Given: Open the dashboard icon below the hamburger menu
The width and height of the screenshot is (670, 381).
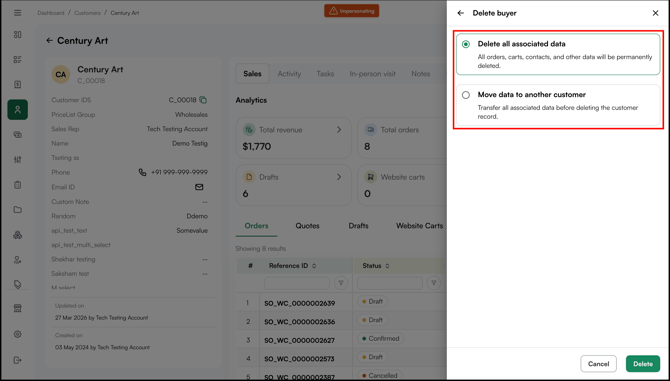Looking at the screenshot, I should pyautogui.click(x=18, y=35).
